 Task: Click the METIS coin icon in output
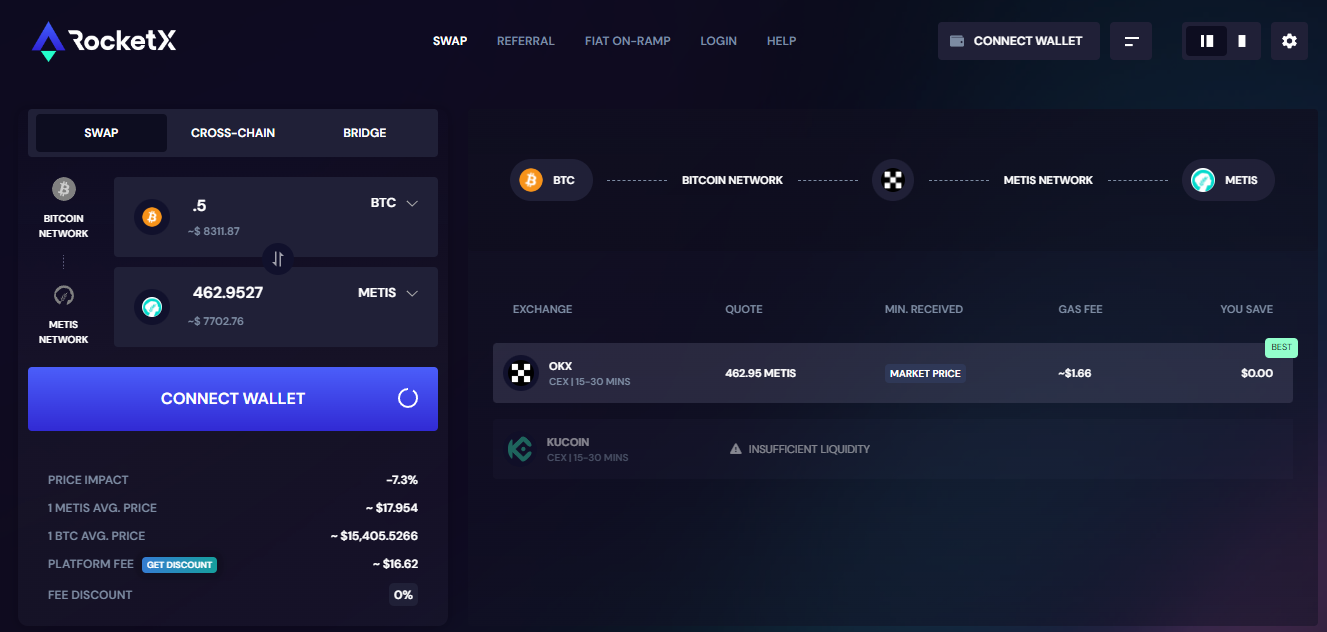click(x=152, y=307)
